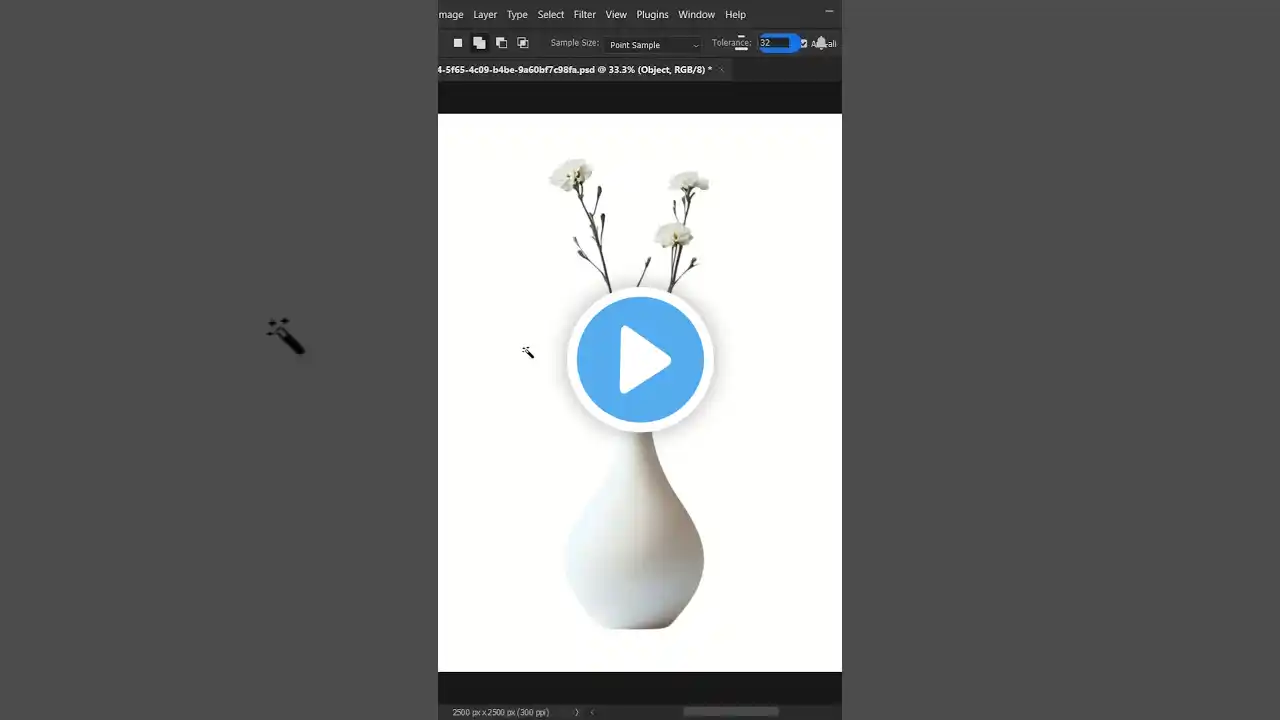Screen dimensions: 1280x720
Task: Open the Plugins menu
Action: (652, 15)
